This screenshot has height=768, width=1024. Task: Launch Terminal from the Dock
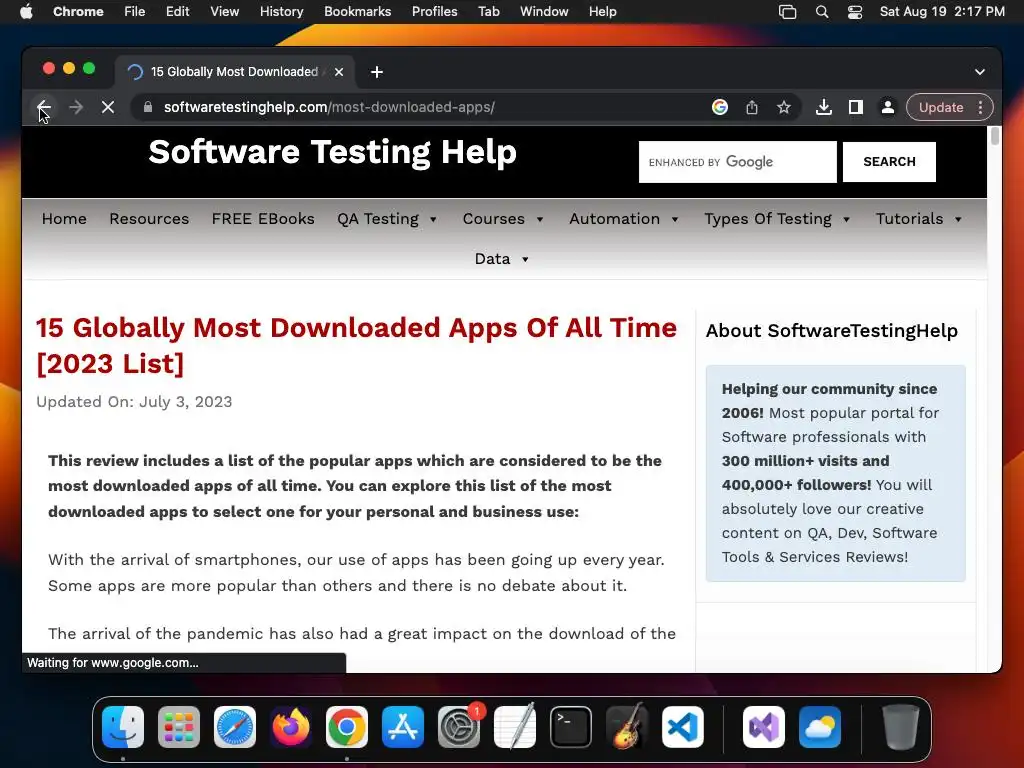[x=571, y=727]
